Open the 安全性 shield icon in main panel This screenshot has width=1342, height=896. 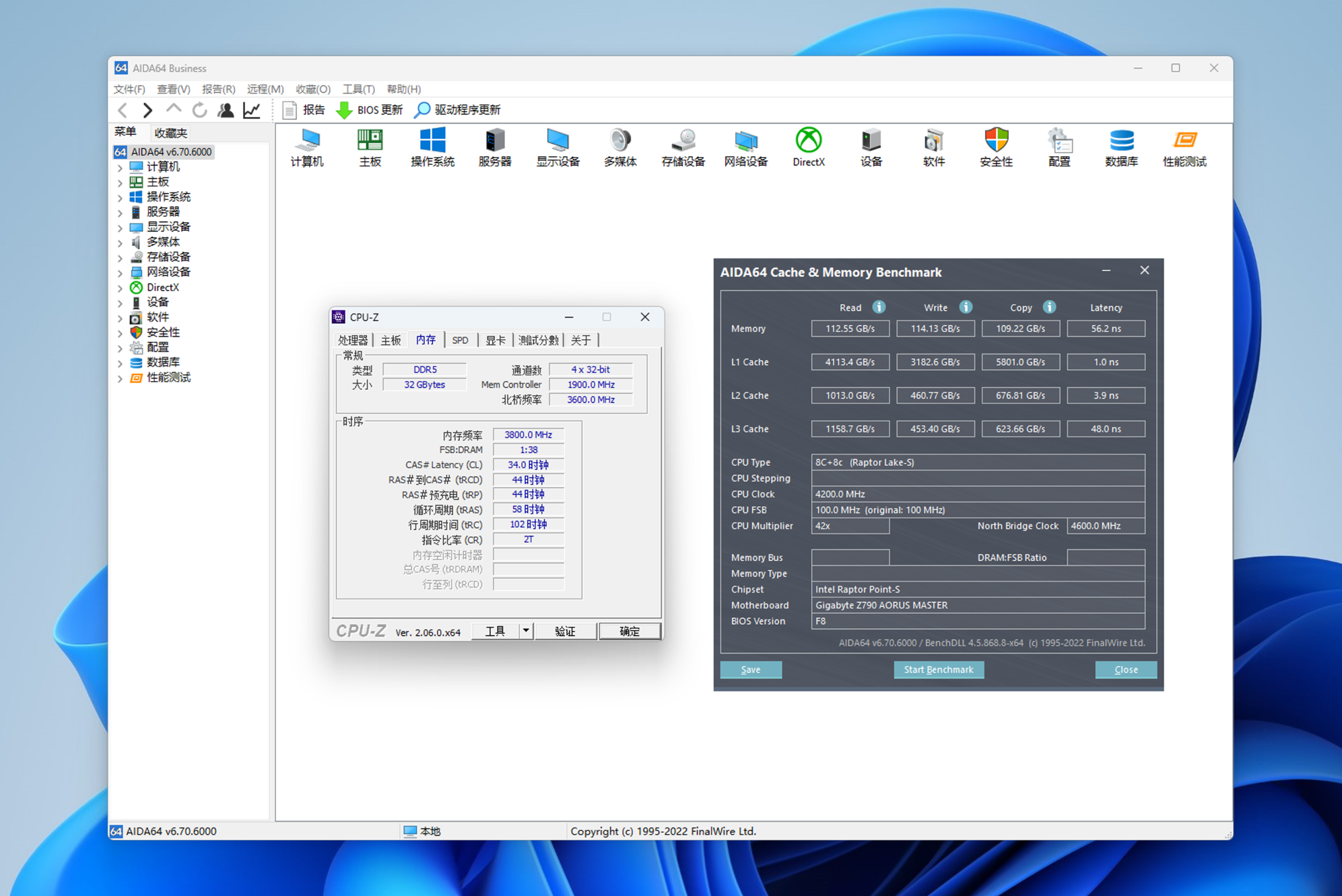click(996, 147)
